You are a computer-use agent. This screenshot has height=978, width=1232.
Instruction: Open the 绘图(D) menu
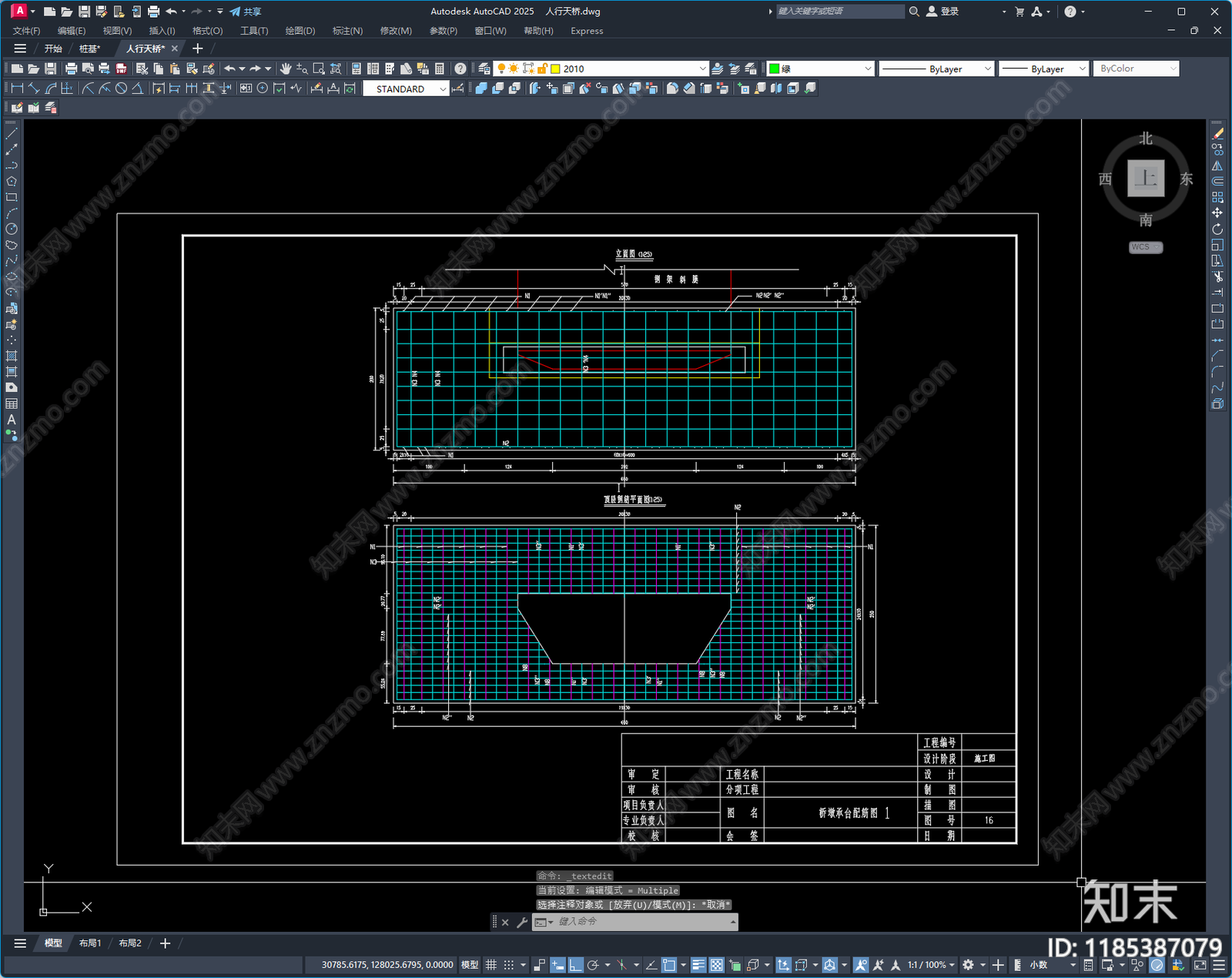300,31
